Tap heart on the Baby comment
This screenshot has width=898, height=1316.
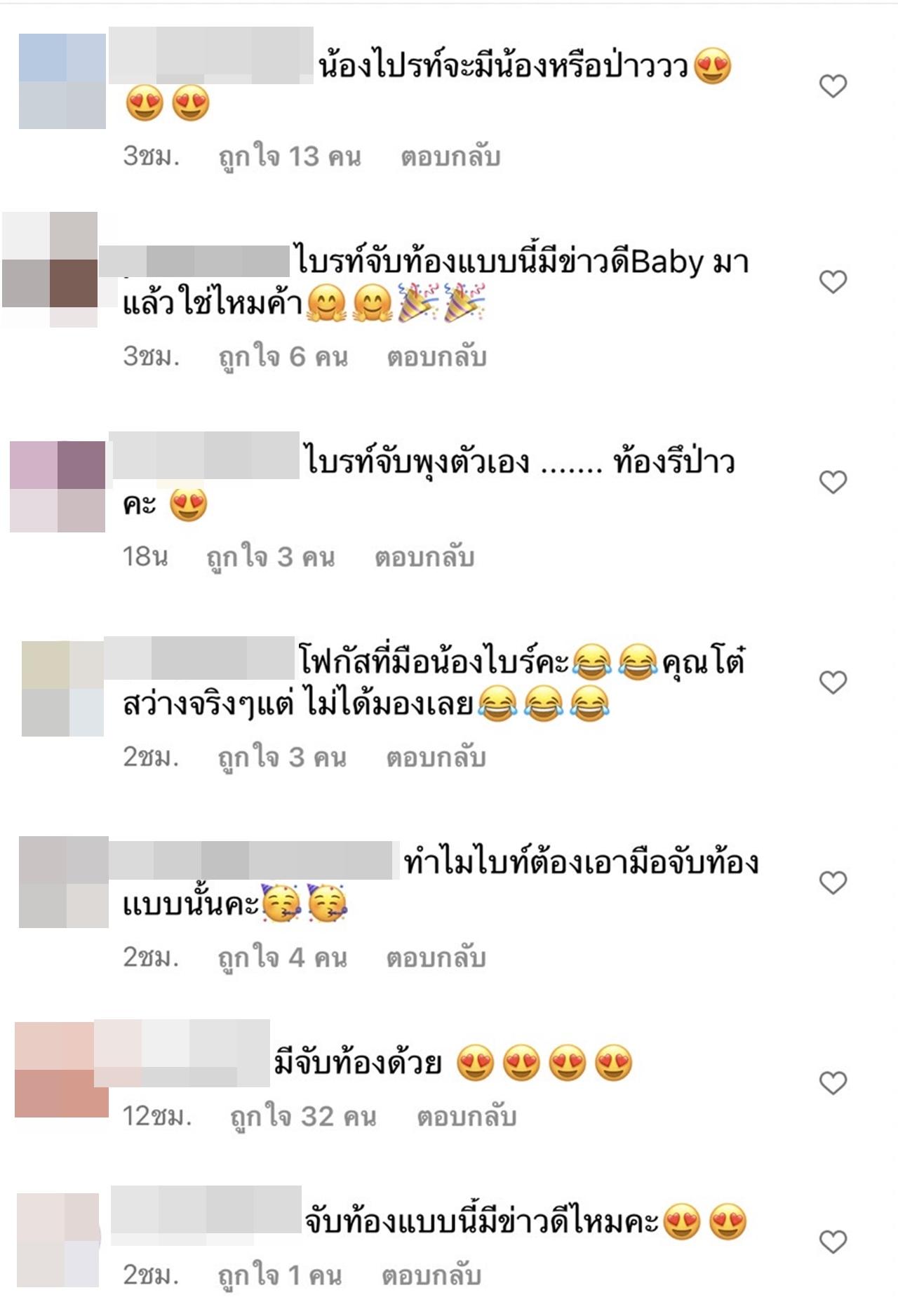pyautogui.click(x=833, y=282)
